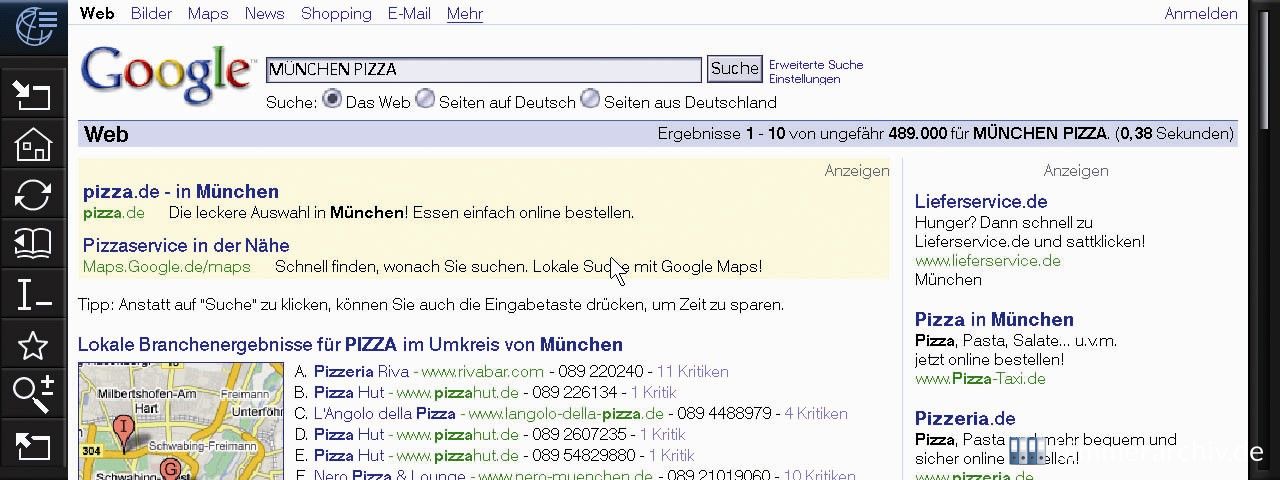Switch to News tab
Image resolution: width=1280 pixels, height=480 pixels.
point(264,13)
